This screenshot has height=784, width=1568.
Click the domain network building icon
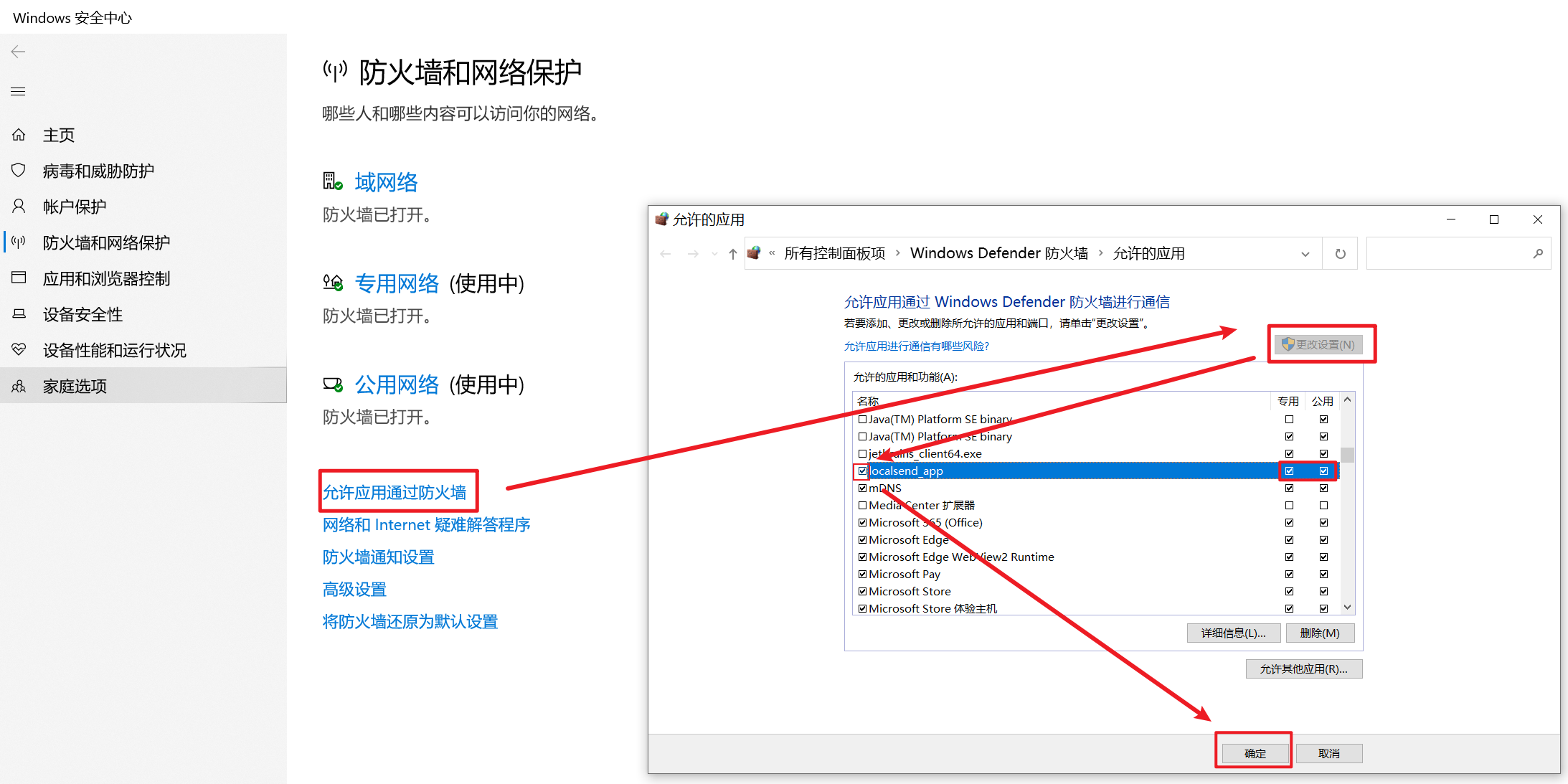[x=332, y=181]
